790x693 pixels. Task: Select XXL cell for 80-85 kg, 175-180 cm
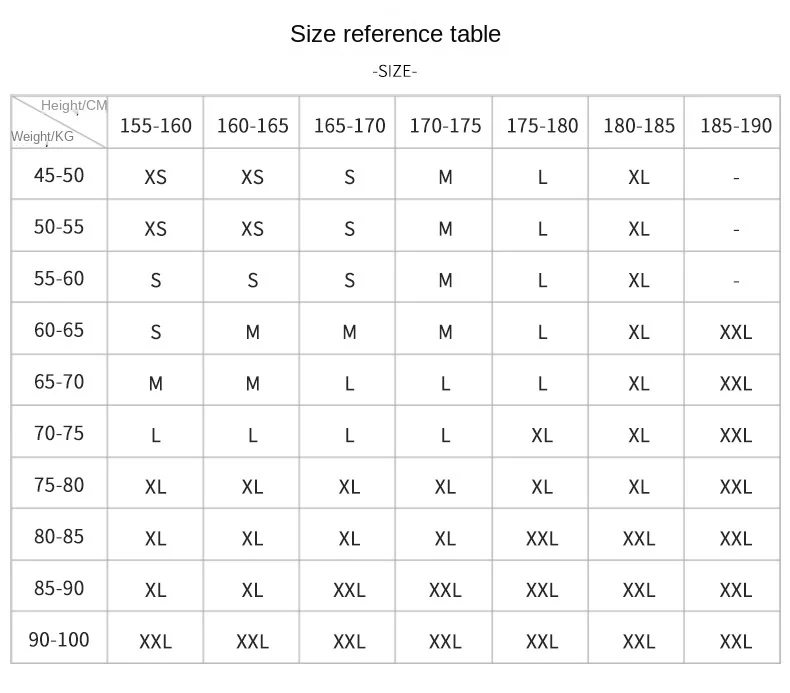[x=542, y=539]
